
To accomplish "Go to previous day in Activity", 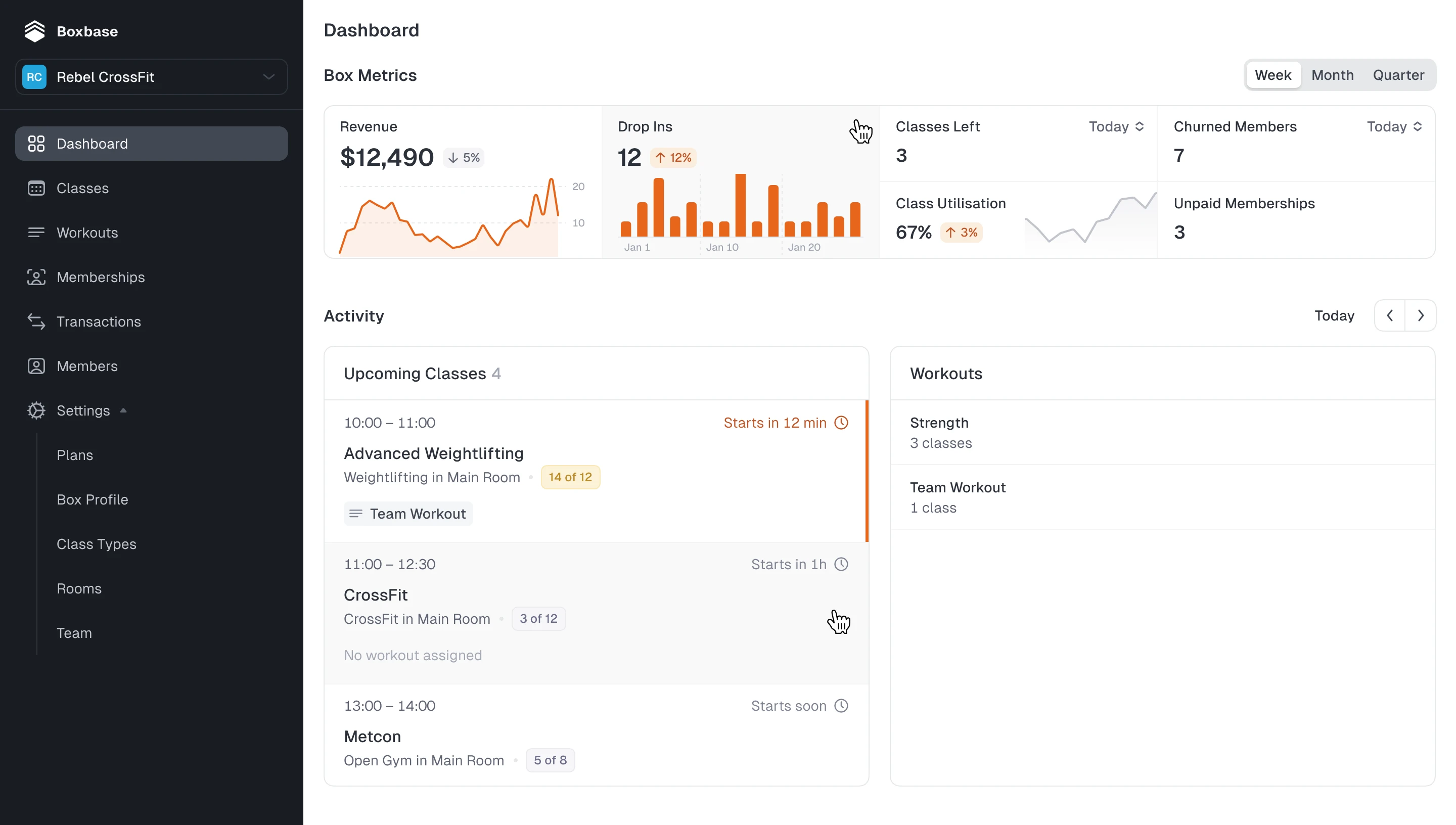I will (1389, 315).
